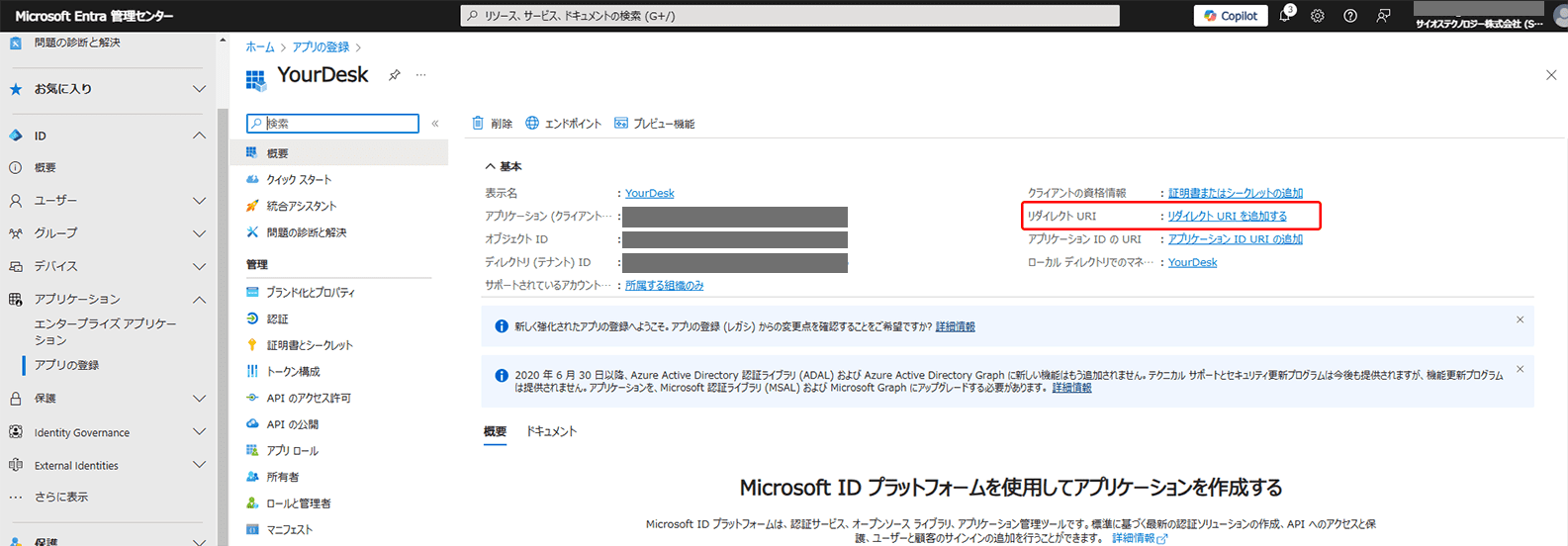Screen dimensions: 1568x546
Task: Focus the blade menu 検索 box
Action: pyautogui.click(x=332, y=124)
